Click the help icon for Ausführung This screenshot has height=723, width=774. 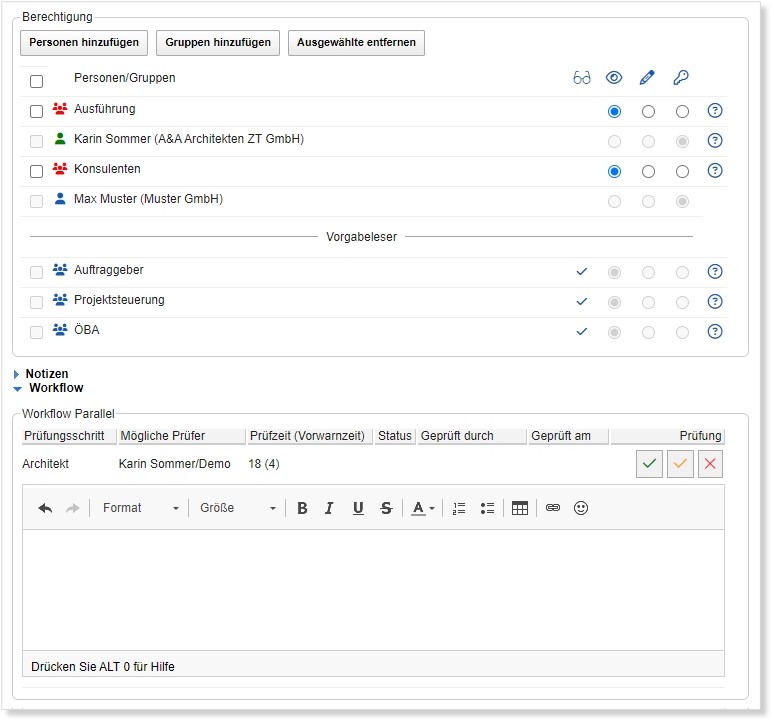[714, 111]
